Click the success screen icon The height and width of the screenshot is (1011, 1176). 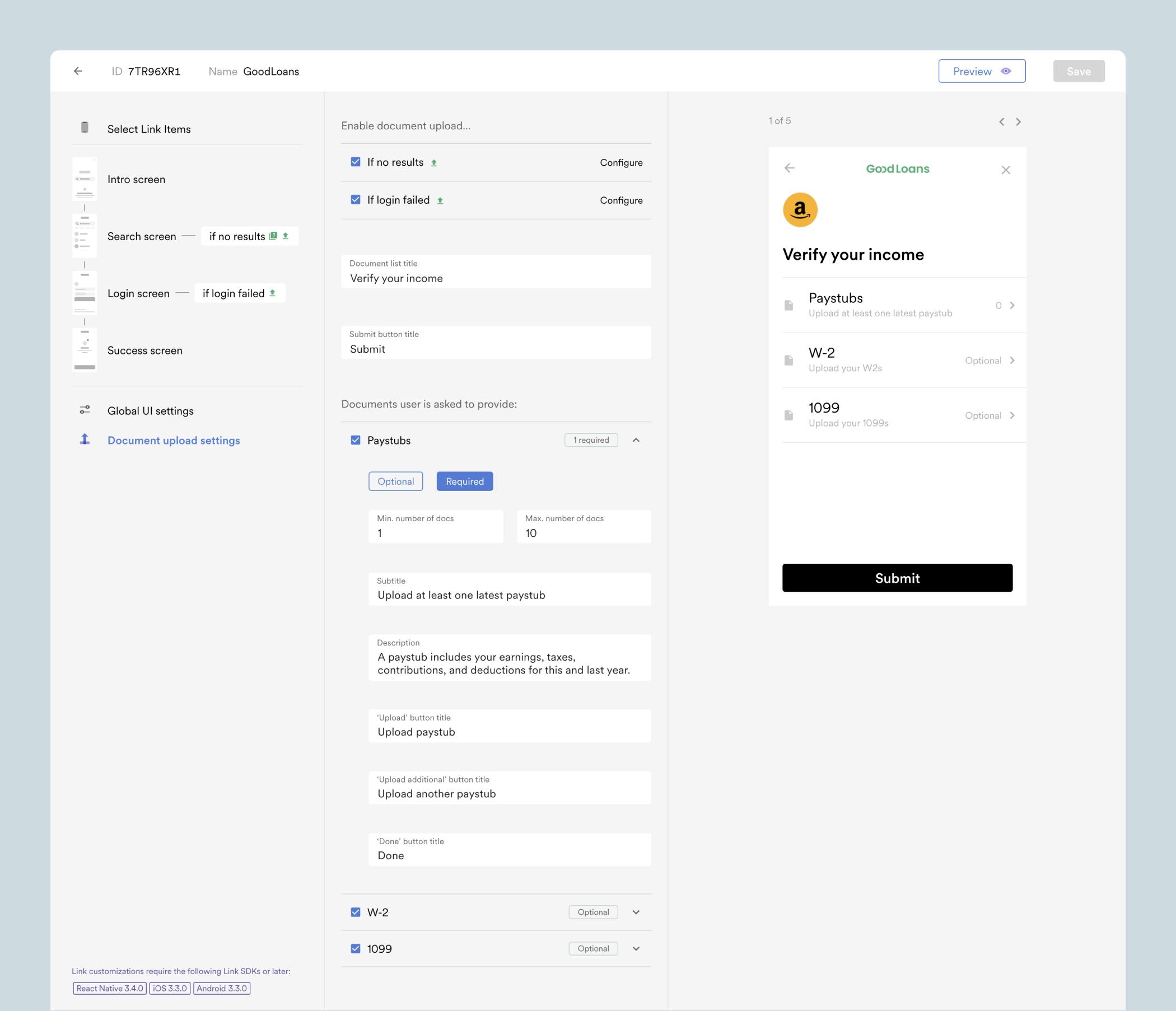(x=84, y=350)
